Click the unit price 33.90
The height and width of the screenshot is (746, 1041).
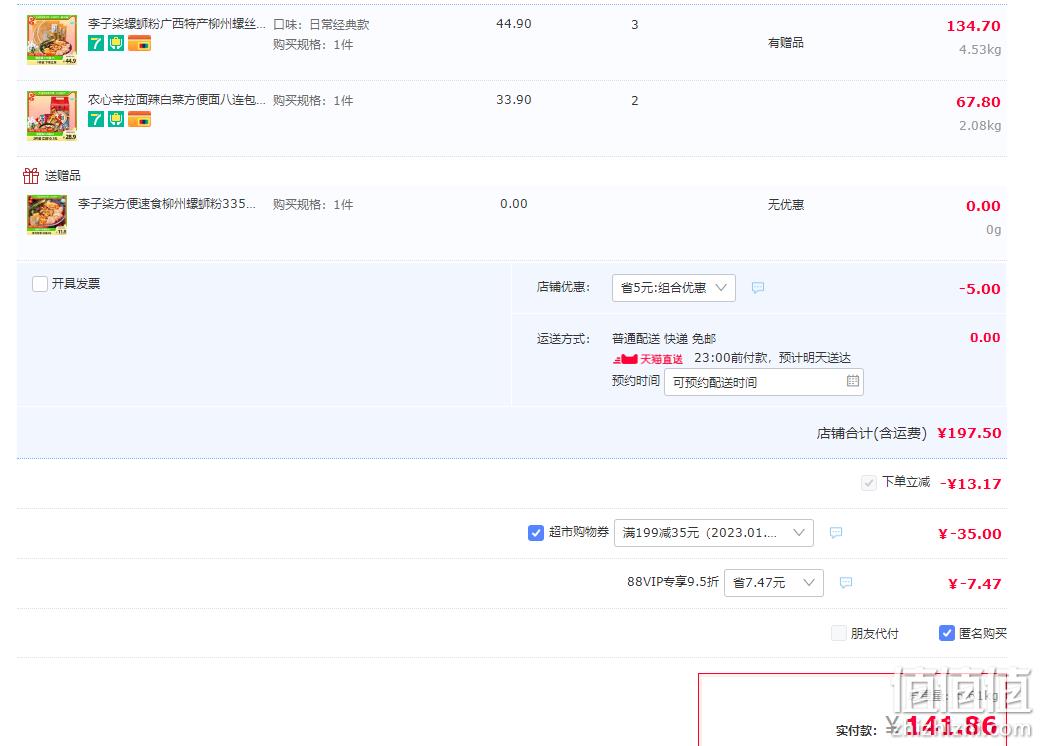pyautogui.click(x=514, y=100)
